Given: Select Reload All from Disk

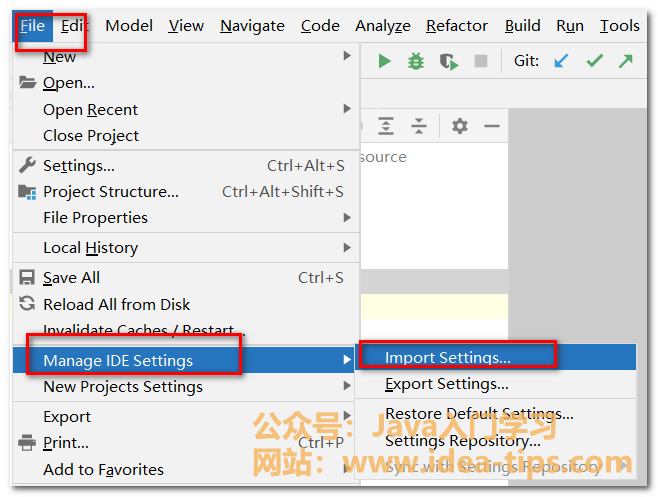Looking at the screenshot, I should pos(116,304).
